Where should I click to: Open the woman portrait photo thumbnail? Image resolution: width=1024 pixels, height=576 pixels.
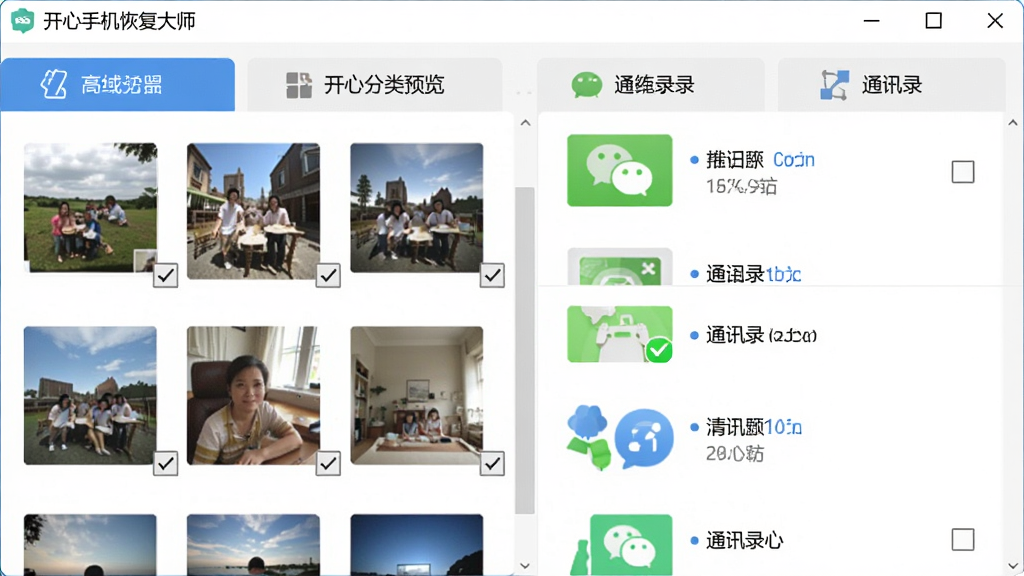pyautogui.click(x=253, y=396)
